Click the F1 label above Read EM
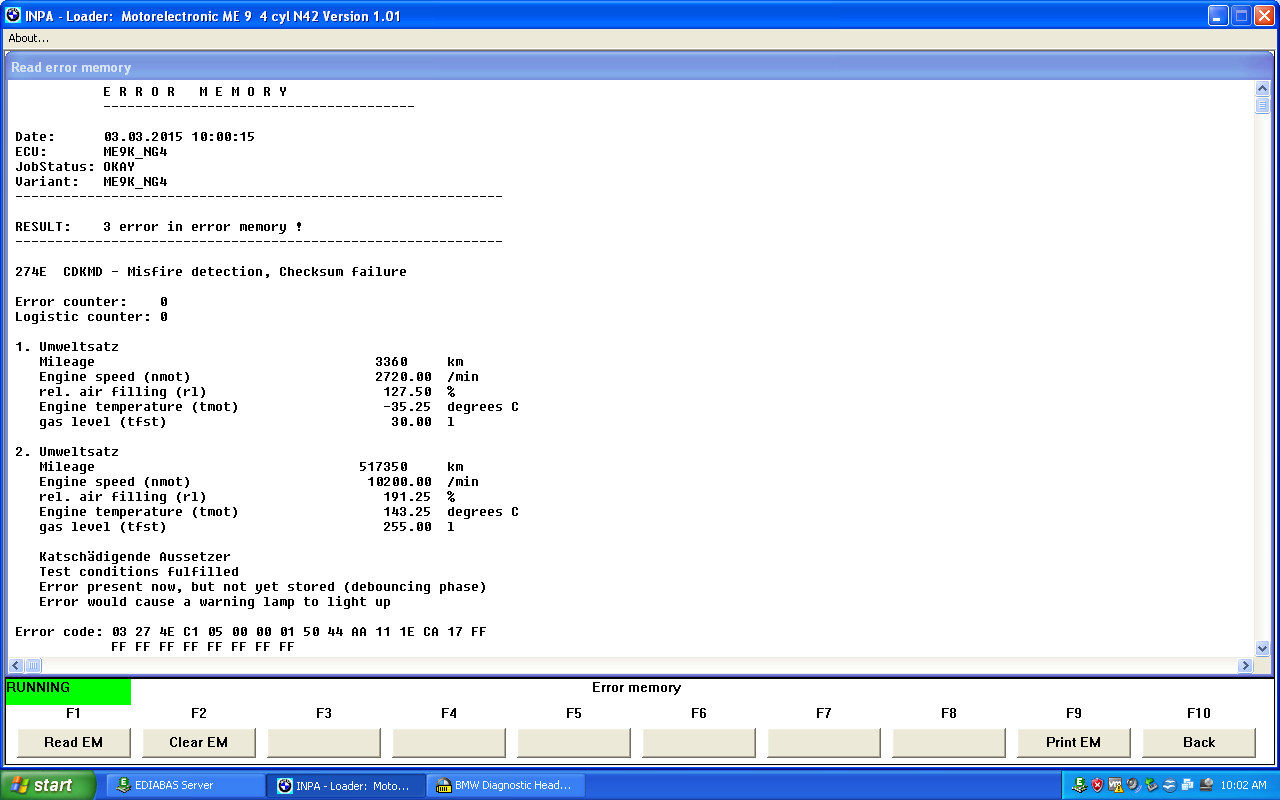 point(73,713)
